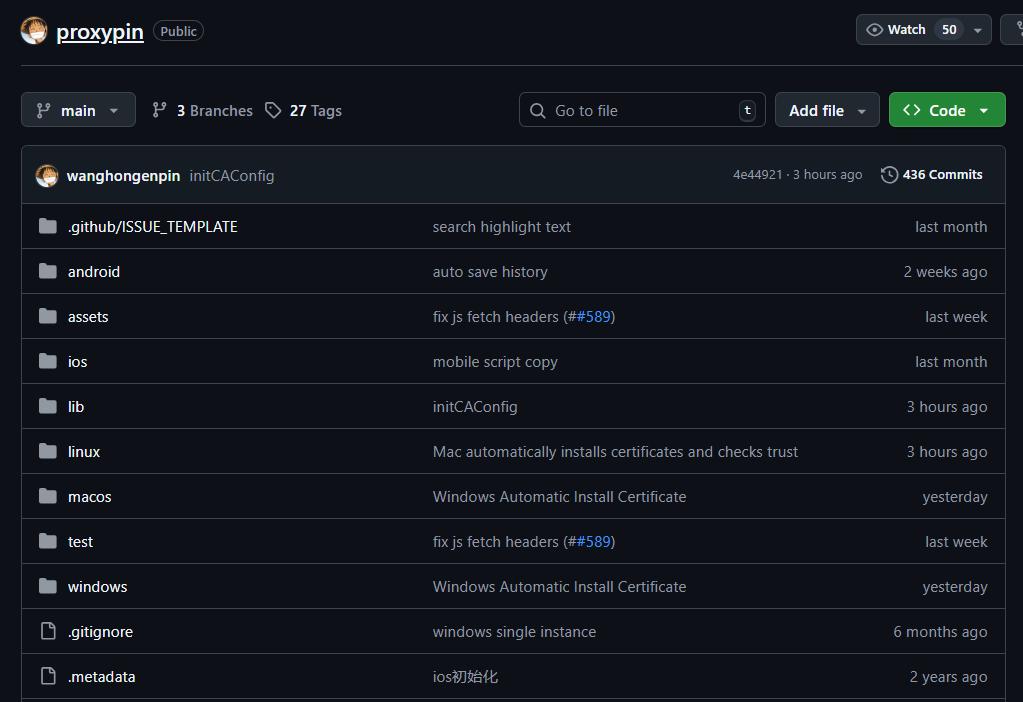Click the commits history clock icon
Image resolution: width=1023 pixels, height=702 pixels.
[889, 175]
